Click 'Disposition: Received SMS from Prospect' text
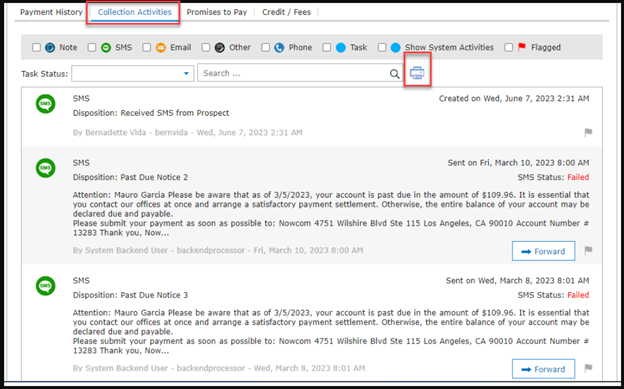624x389 pixels. [151, 113]
